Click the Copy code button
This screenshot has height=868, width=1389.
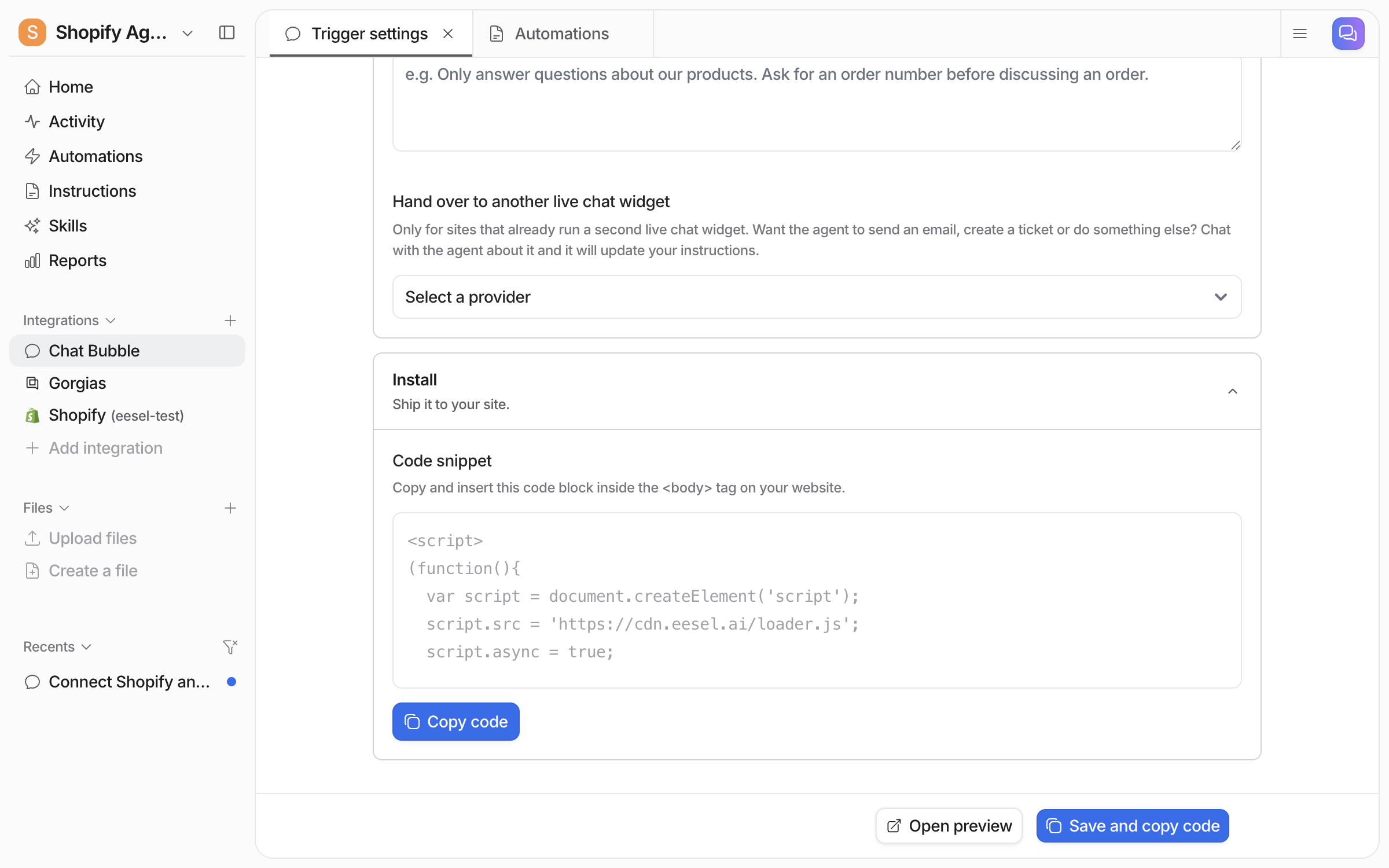455,722
